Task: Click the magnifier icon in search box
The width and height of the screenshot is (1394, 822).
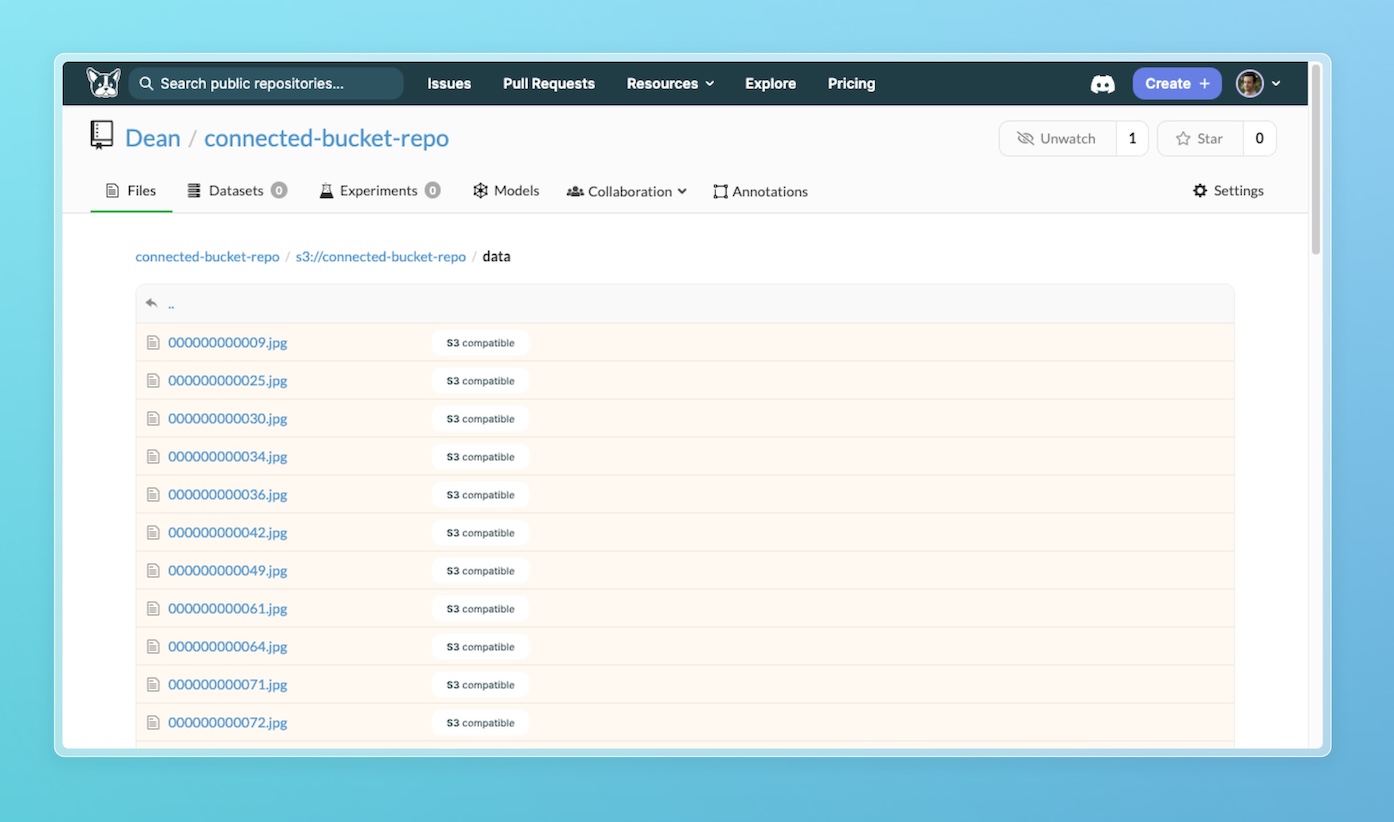Action: [147, 84]
